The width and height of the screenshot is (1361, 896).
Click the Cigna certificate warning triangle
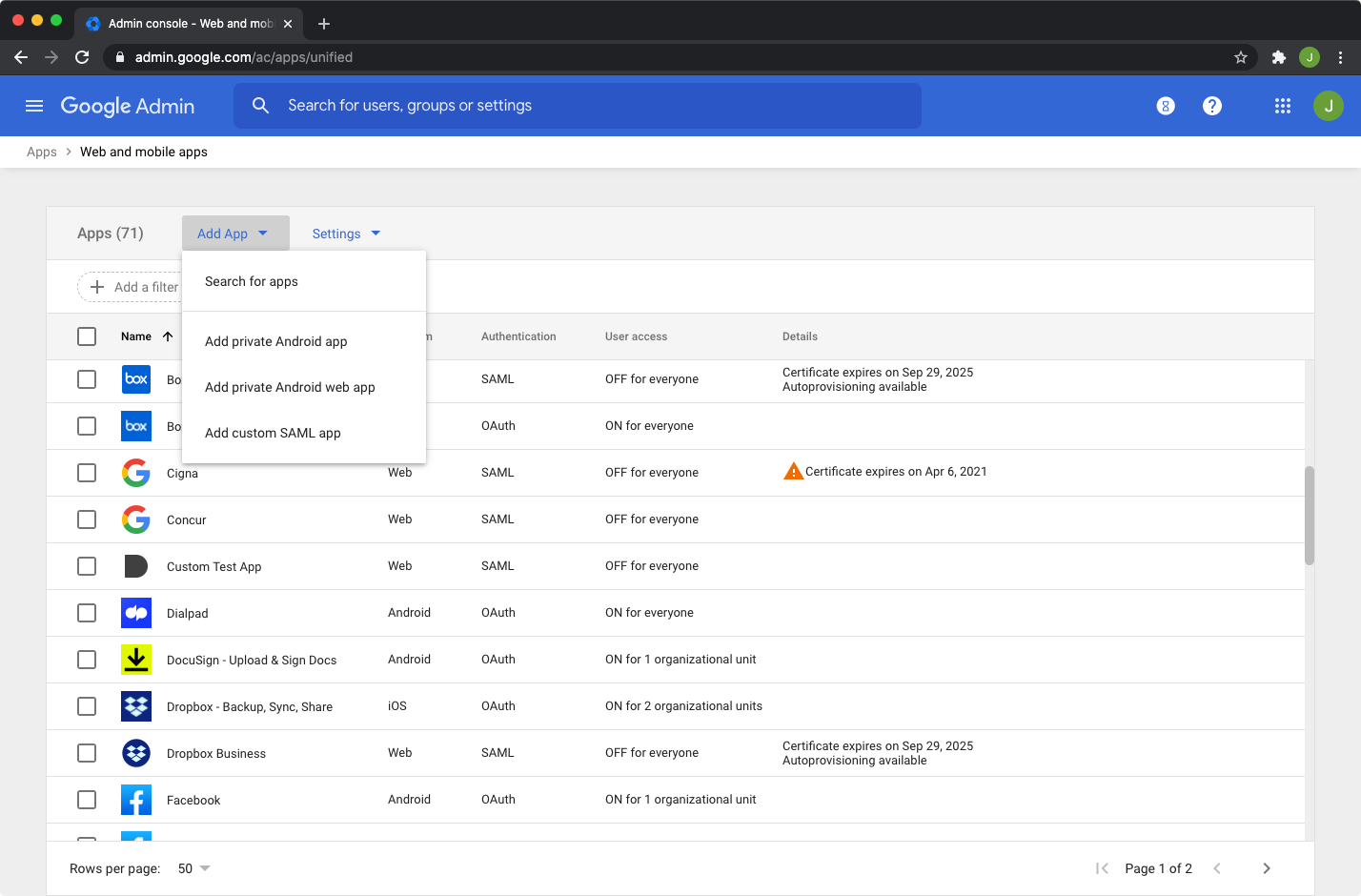[793, 471]
